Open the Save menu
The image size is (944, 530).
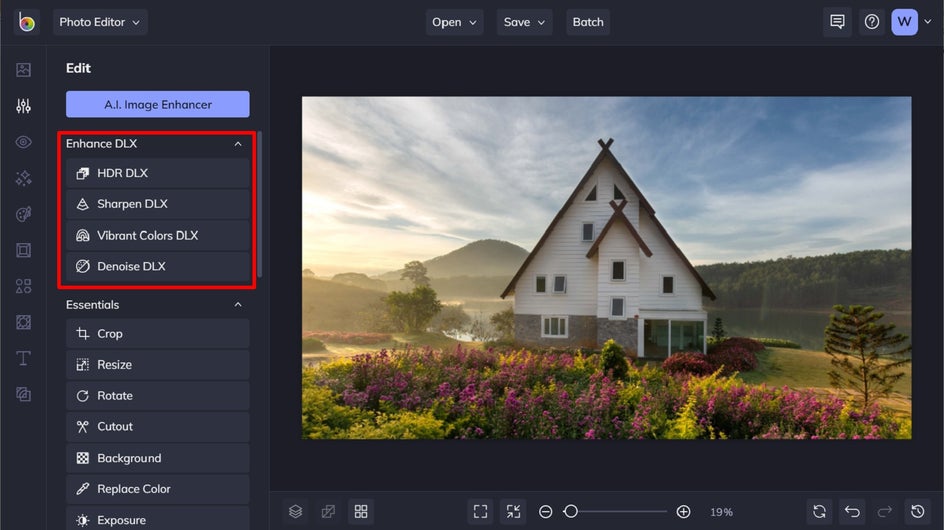524,22
